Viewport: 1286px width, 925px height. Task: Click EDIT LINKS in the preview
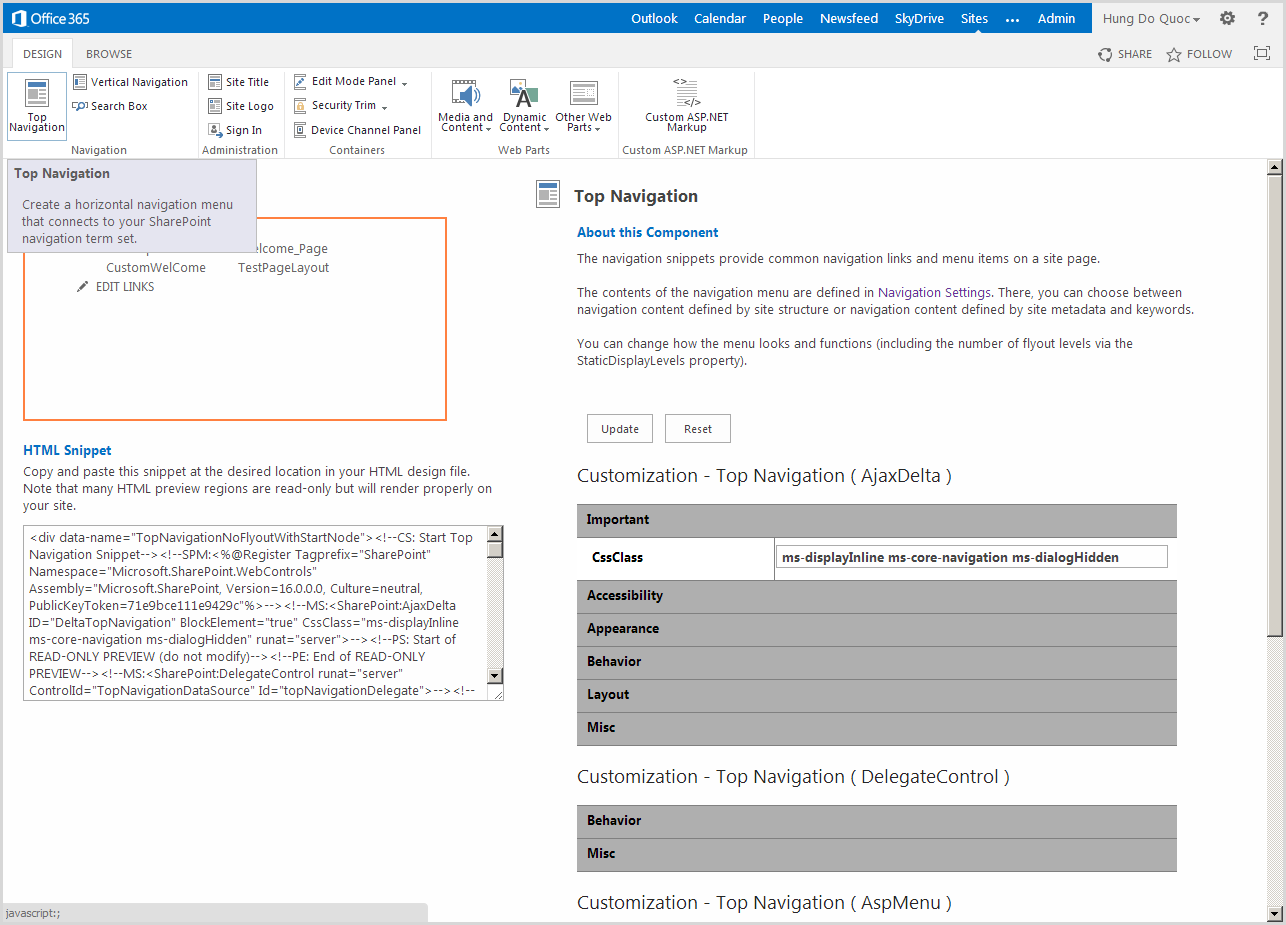[x=115, y=287]
